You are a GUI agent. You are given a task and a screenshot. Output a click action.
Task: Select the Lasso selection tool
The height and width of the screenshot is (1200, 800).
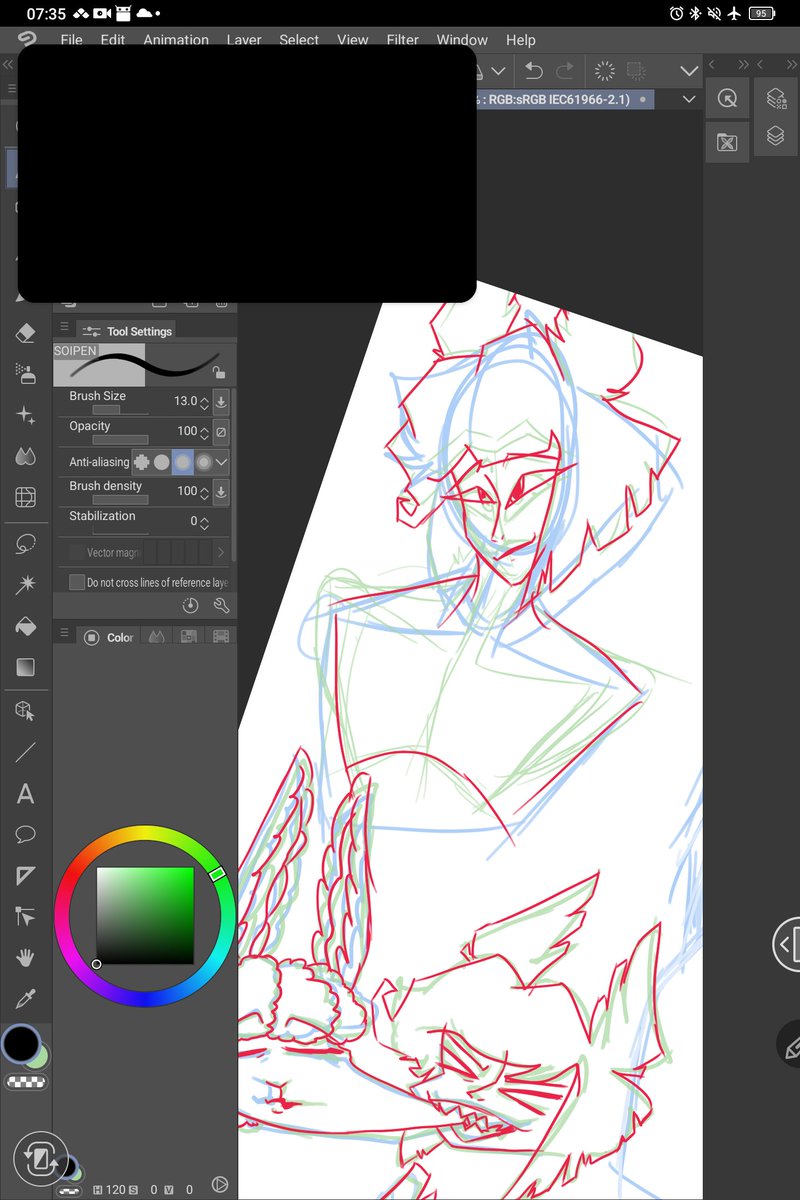[26, 545]
